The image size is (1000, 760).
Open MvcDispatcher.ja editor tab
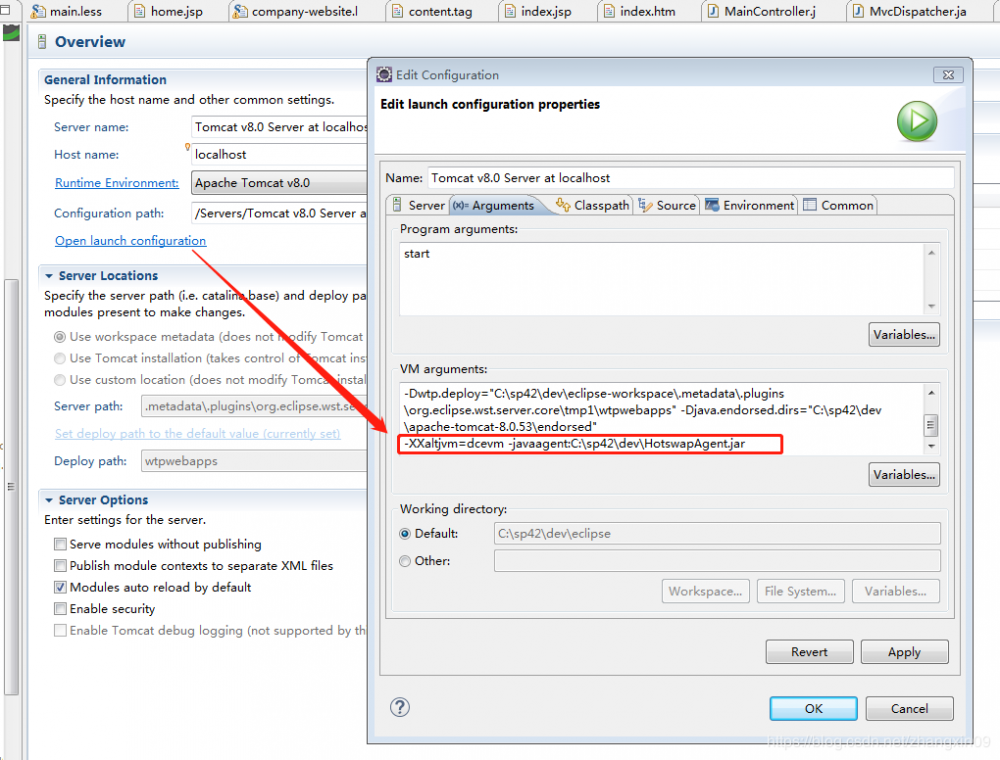tap(910, 11)
